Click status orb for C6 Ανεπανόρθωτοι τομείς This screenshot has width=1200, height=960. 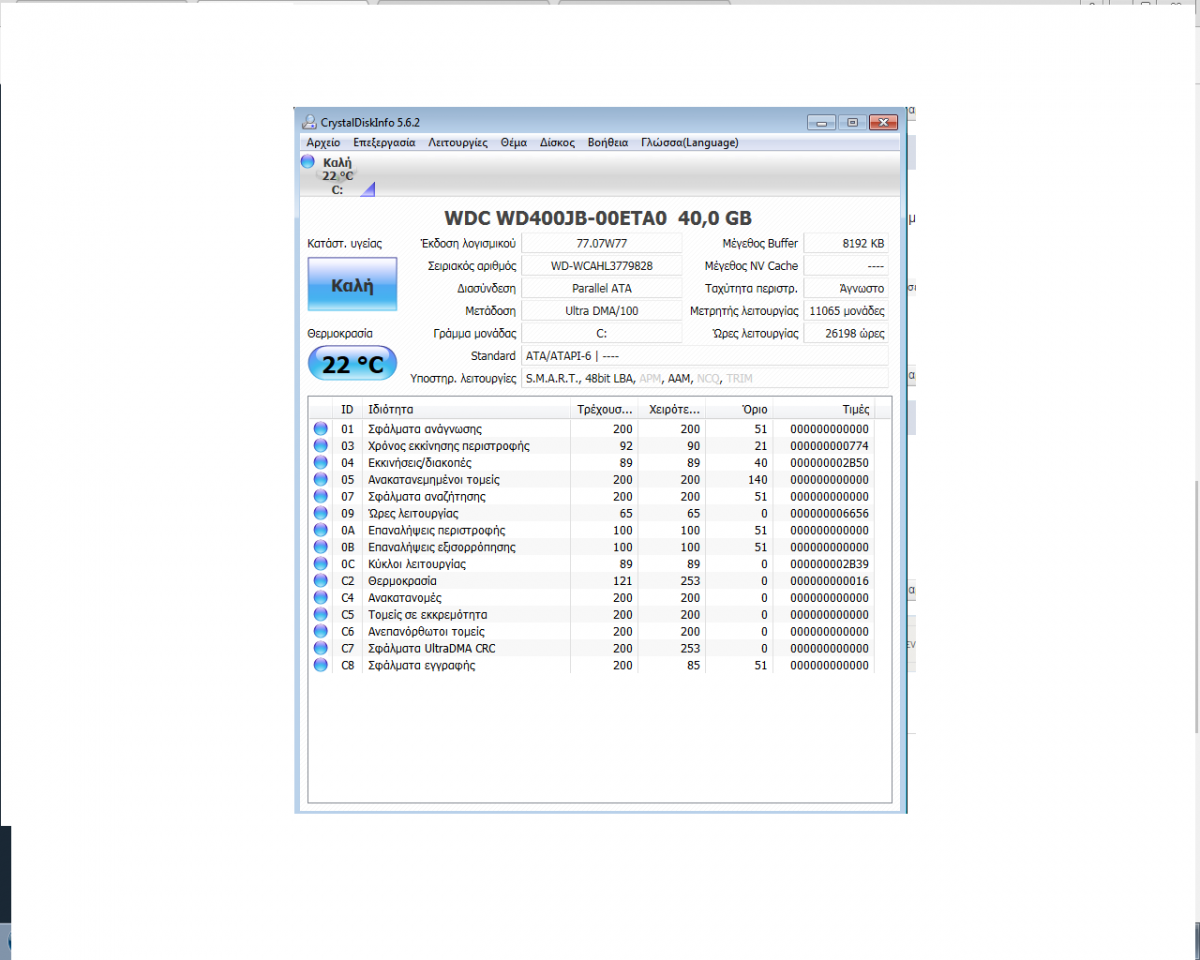pos(321,631)
